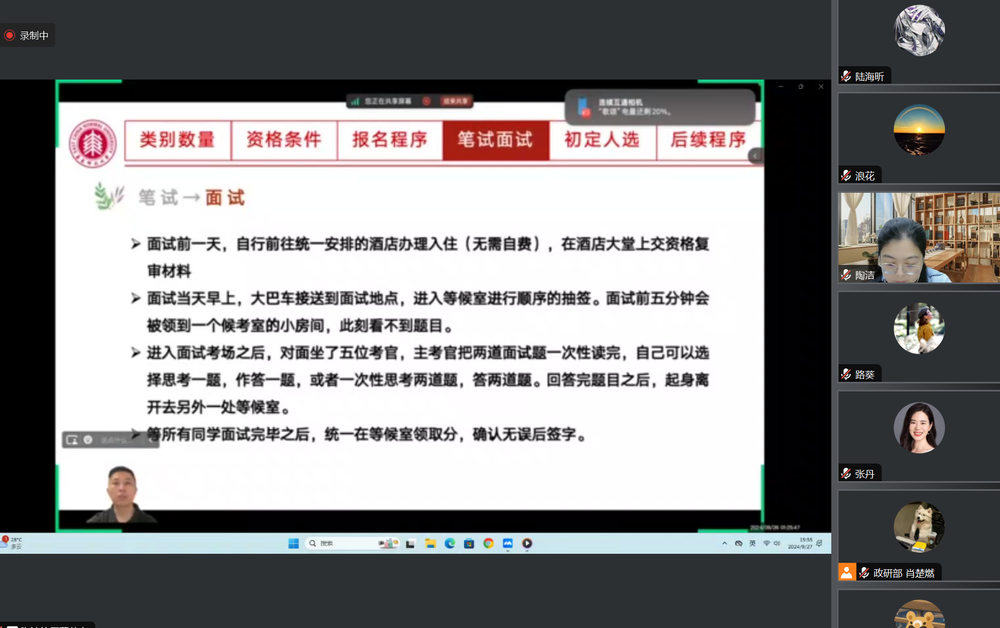Screen dimensions: 1000x628
Task: Collapse the side panel arrow on slide edge
Action: 756,155
